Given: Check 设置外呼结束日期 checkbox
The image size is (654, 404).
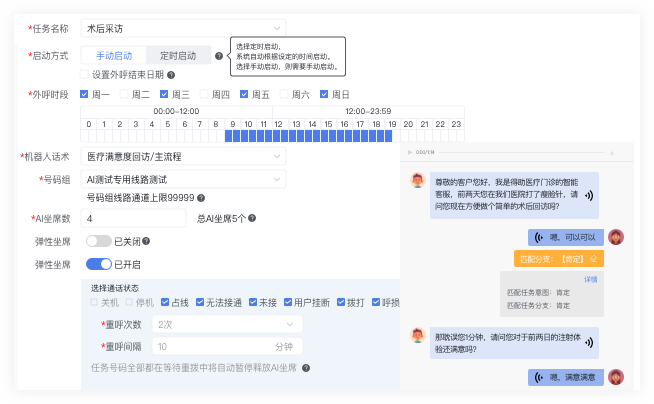Looking at the screenshot, I should (84, 74).
